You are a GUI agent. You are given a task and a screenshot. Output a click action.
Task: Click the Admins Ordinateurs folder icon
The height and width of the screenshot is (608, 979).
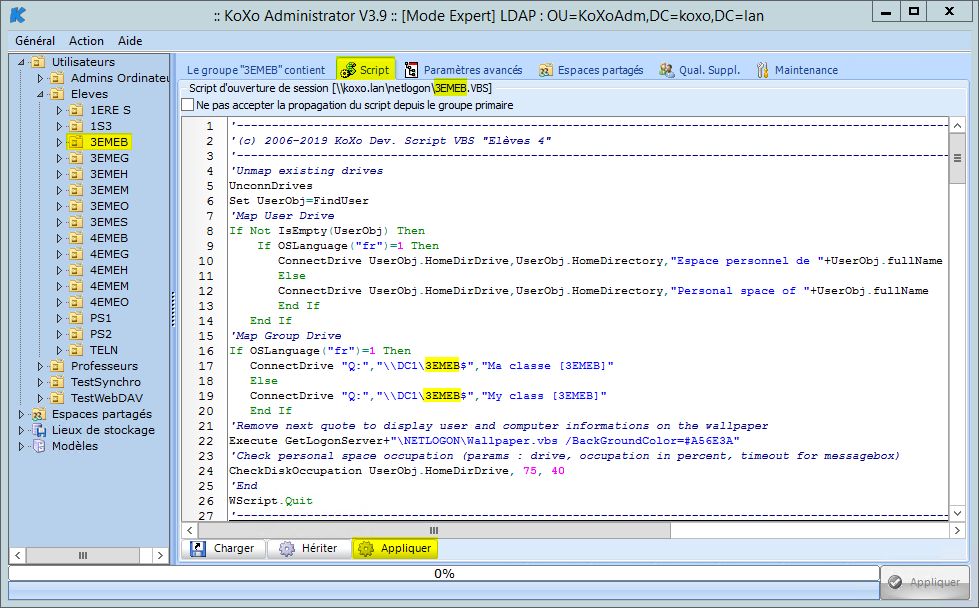57,78
